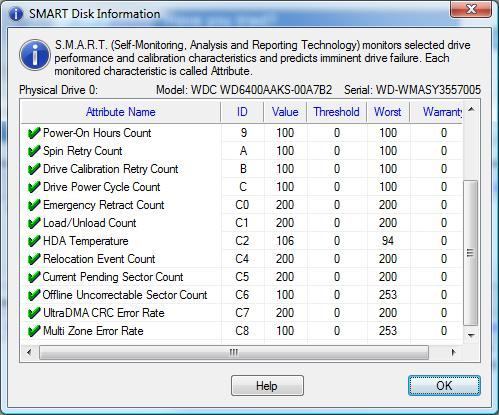Click green checkmark for UltraDMA CRC Error Rate
The height and width of the screenshot is (415, 499).
(x=34, y=313)
